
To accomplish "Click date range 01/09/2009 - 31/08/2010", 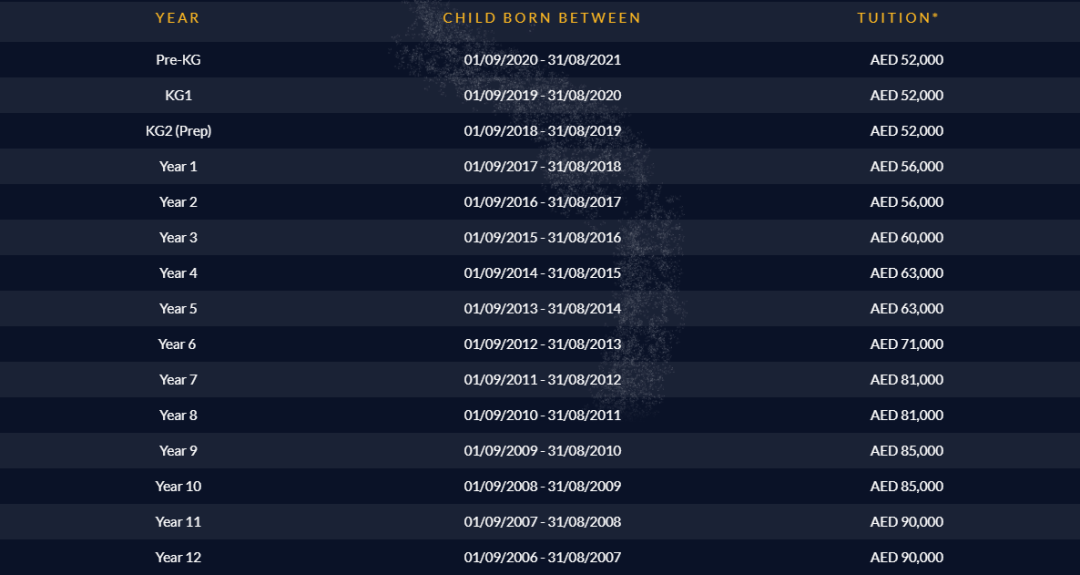I will (542, 451).
